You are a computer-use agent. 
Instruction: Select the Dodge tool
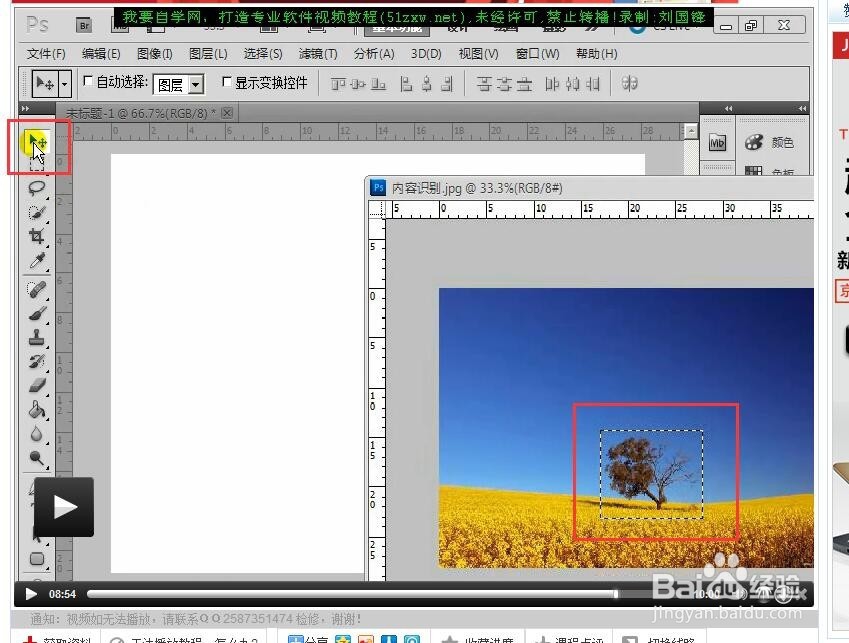[x=36, y=458]
